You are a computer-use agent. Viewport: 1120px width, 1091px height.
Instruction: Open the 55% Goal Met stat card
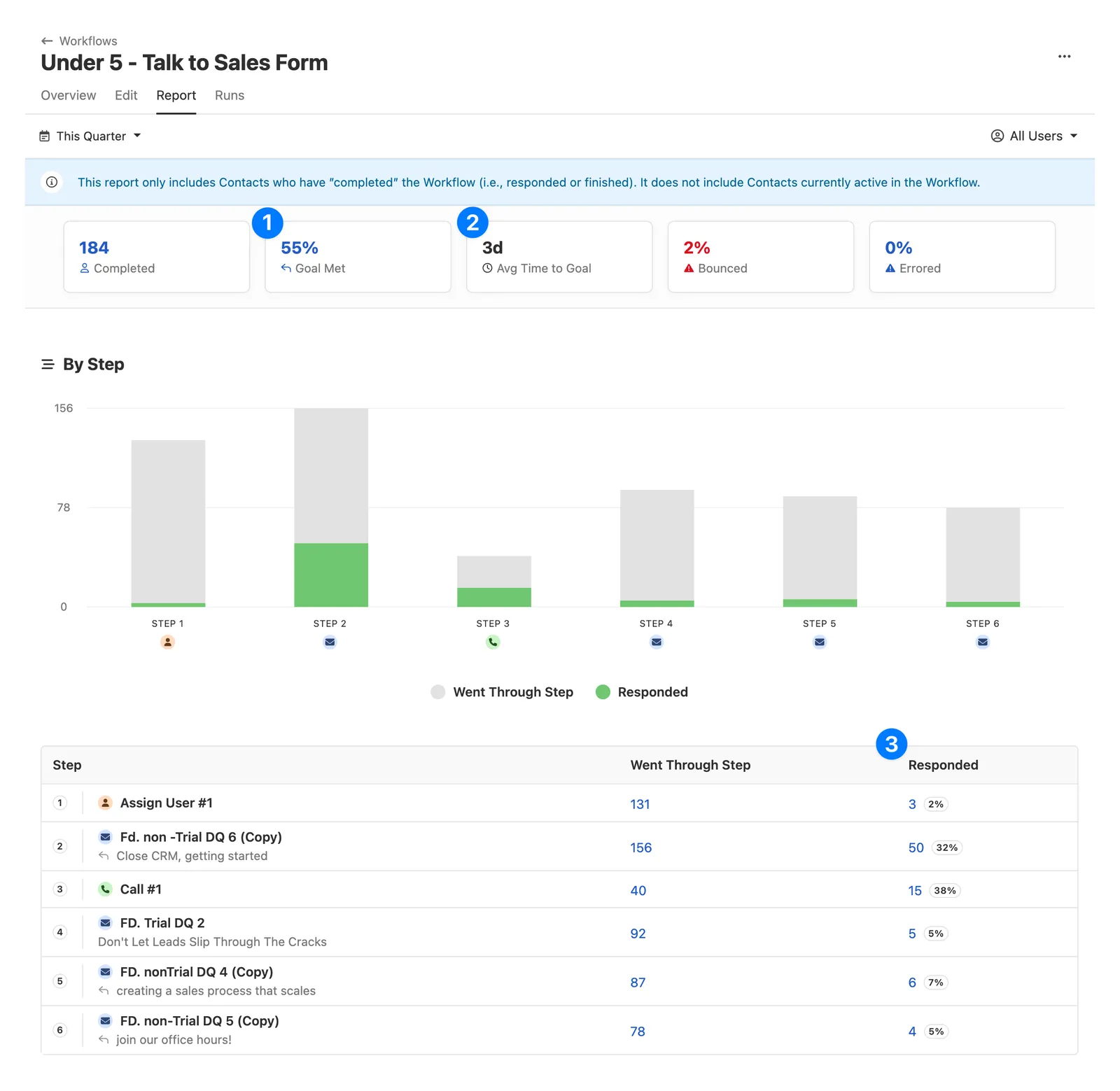[358, 257]
